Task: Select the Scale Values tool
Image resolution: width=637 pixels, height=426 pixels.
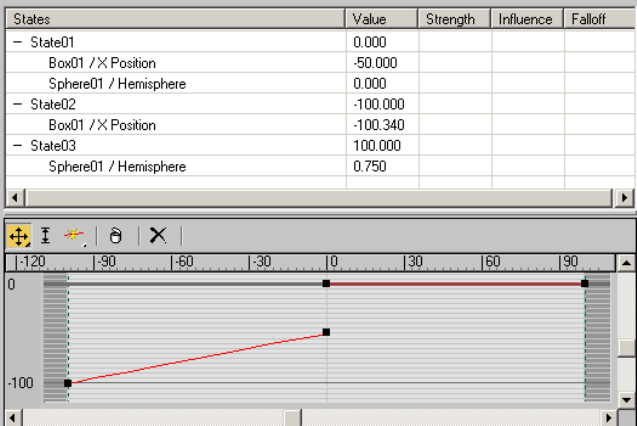Action: (x=46, y=236)
